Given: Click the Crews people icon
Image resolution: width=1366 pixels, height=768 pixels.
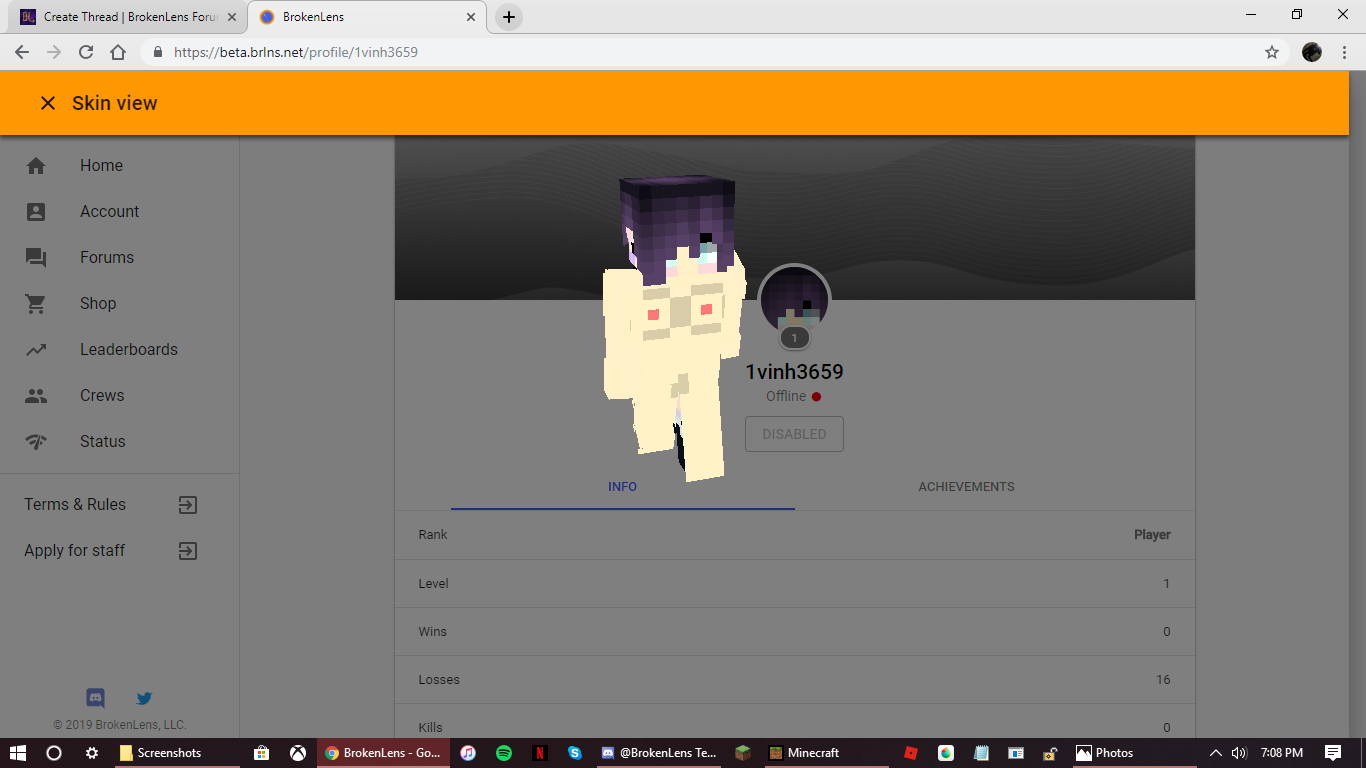Looking at the screenshot, I should click(36, 396).
